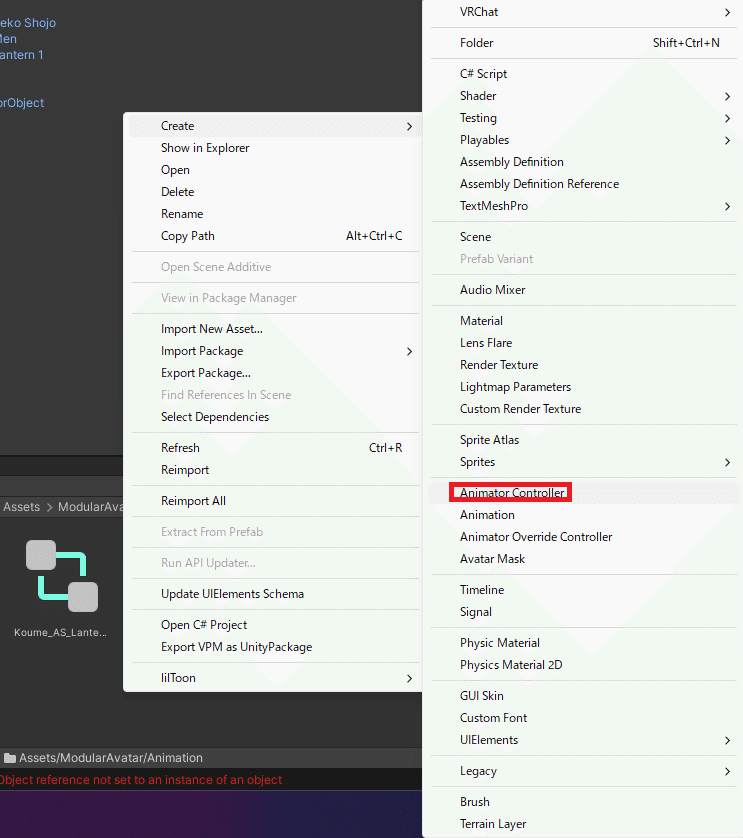This screenshot has width=743, height=838.
Task: Select the 'eko Shojo' hierarchy item
Action: (x=28, y=23)
